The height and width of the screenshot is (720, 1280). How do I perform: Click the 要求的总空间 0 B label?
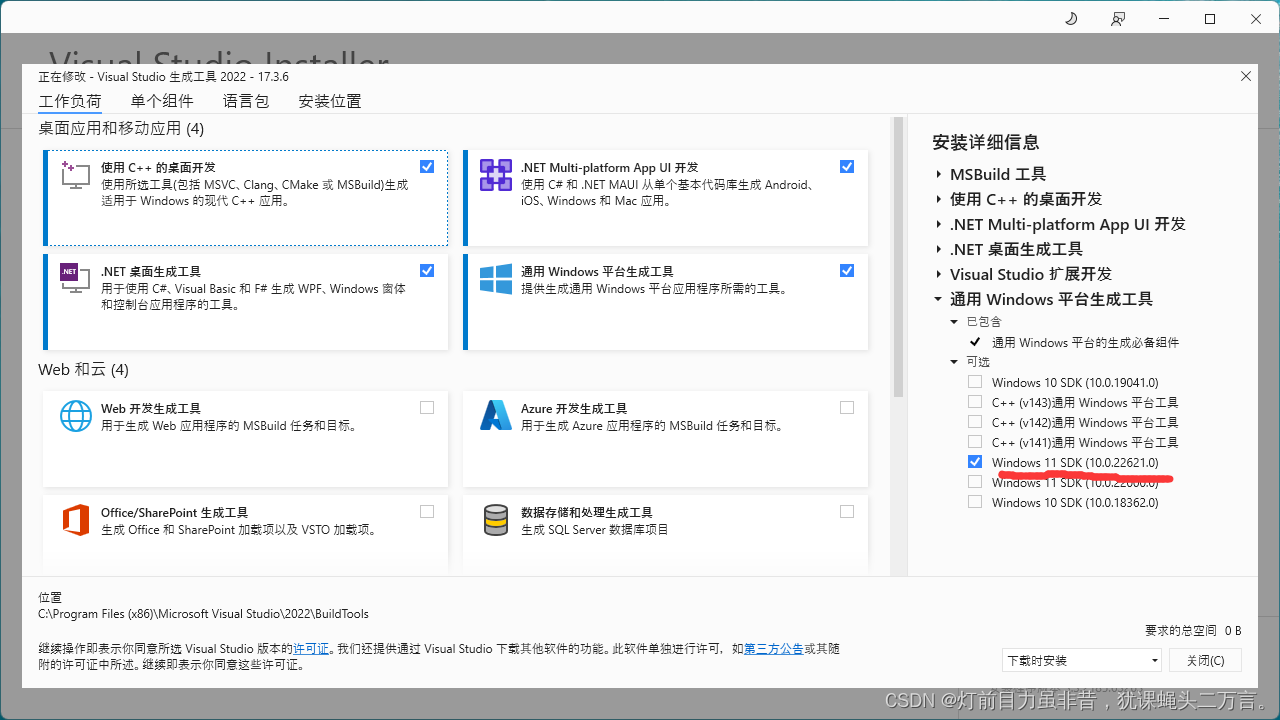pyautogui.click(x=1193, y=631)
